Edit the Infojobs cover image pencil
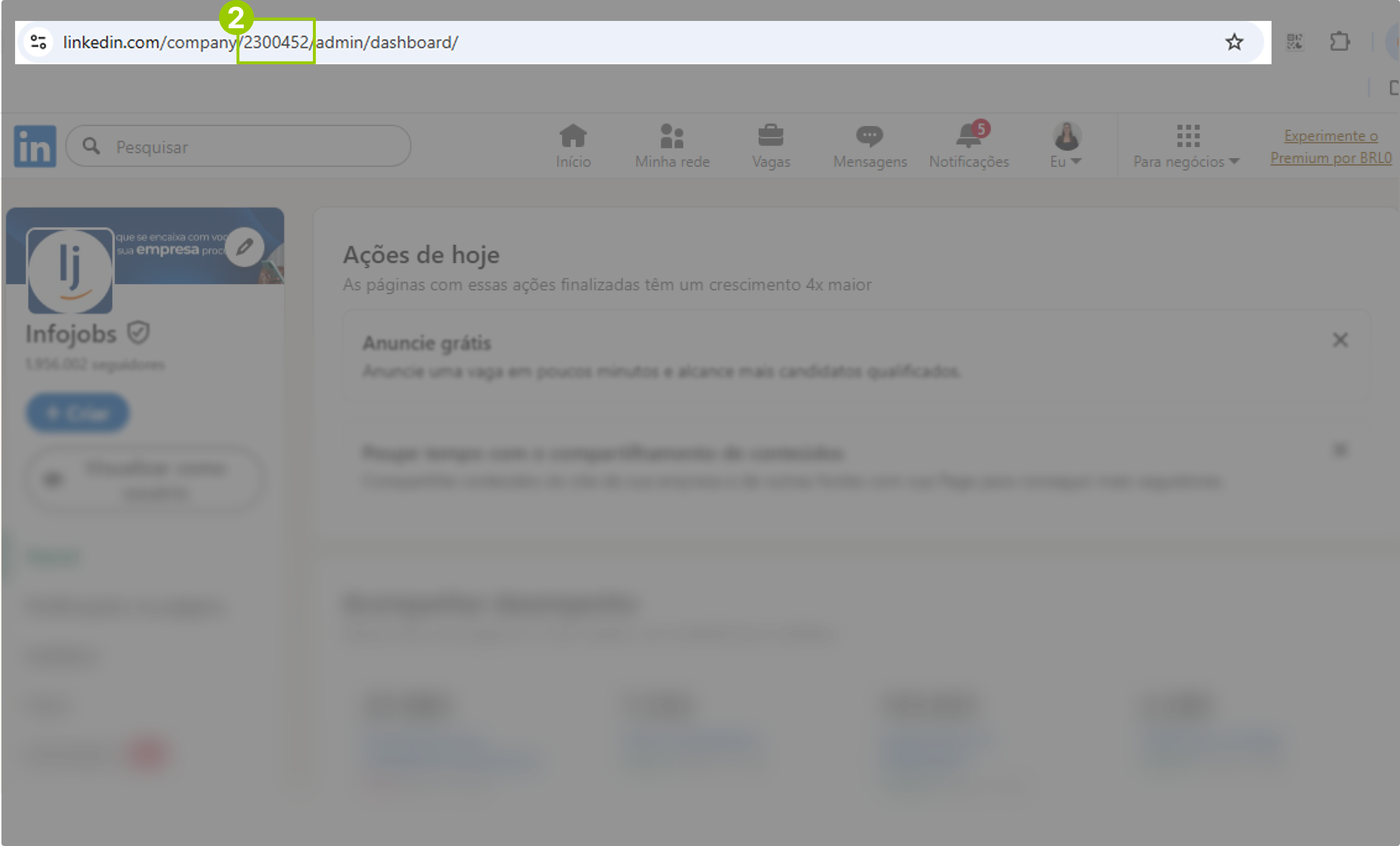Screen dimensions: 1400x846 click(244, 247)
